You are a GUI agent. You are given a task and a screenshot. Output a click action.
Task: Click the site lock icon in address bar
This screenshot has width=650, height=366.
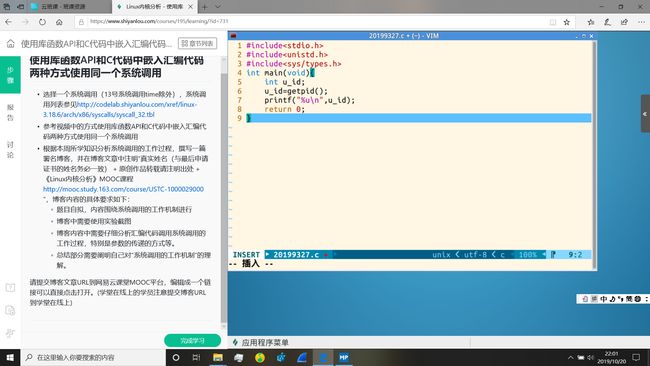(x=81, y=22)
